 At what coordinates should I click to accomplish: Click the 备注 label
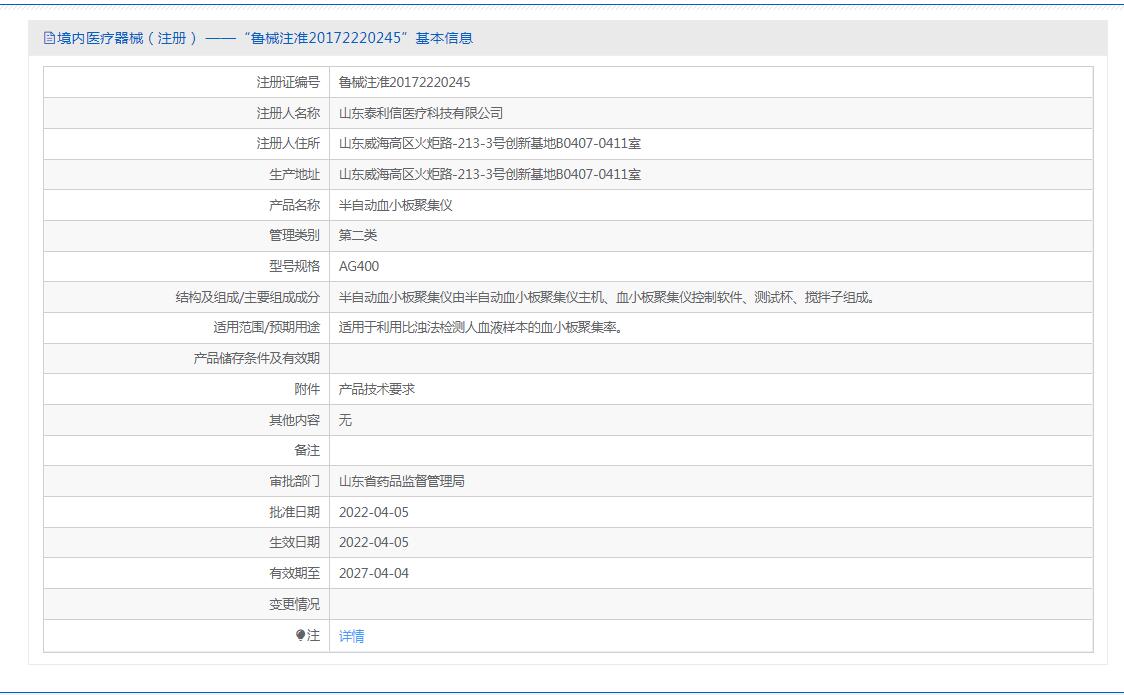[x=307, y=451]
